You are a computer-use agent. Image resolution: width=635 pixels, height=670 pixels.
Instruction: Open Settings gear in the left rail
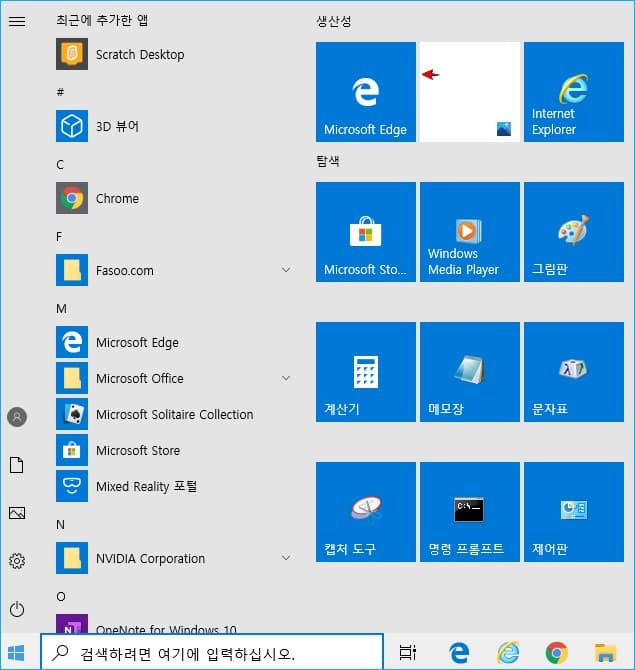(17, 561)
